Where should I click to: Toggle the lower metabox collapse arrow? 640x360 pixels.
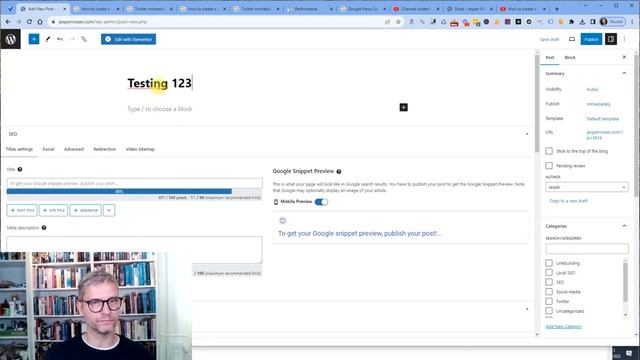click(527, 309)
